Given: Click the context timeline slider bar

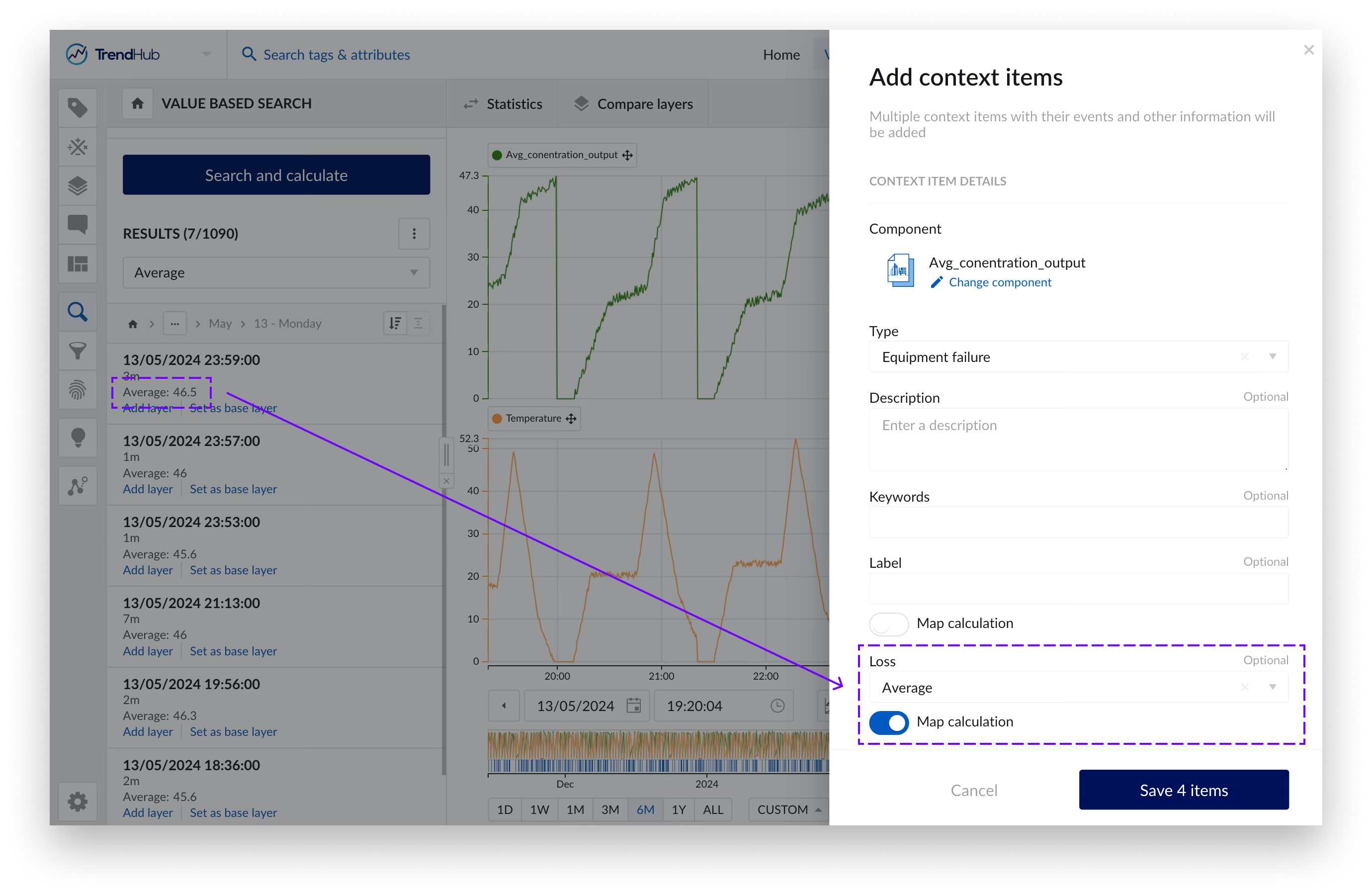Looking at the screenshot, I should pyautogui.click(x=657, y=766).
